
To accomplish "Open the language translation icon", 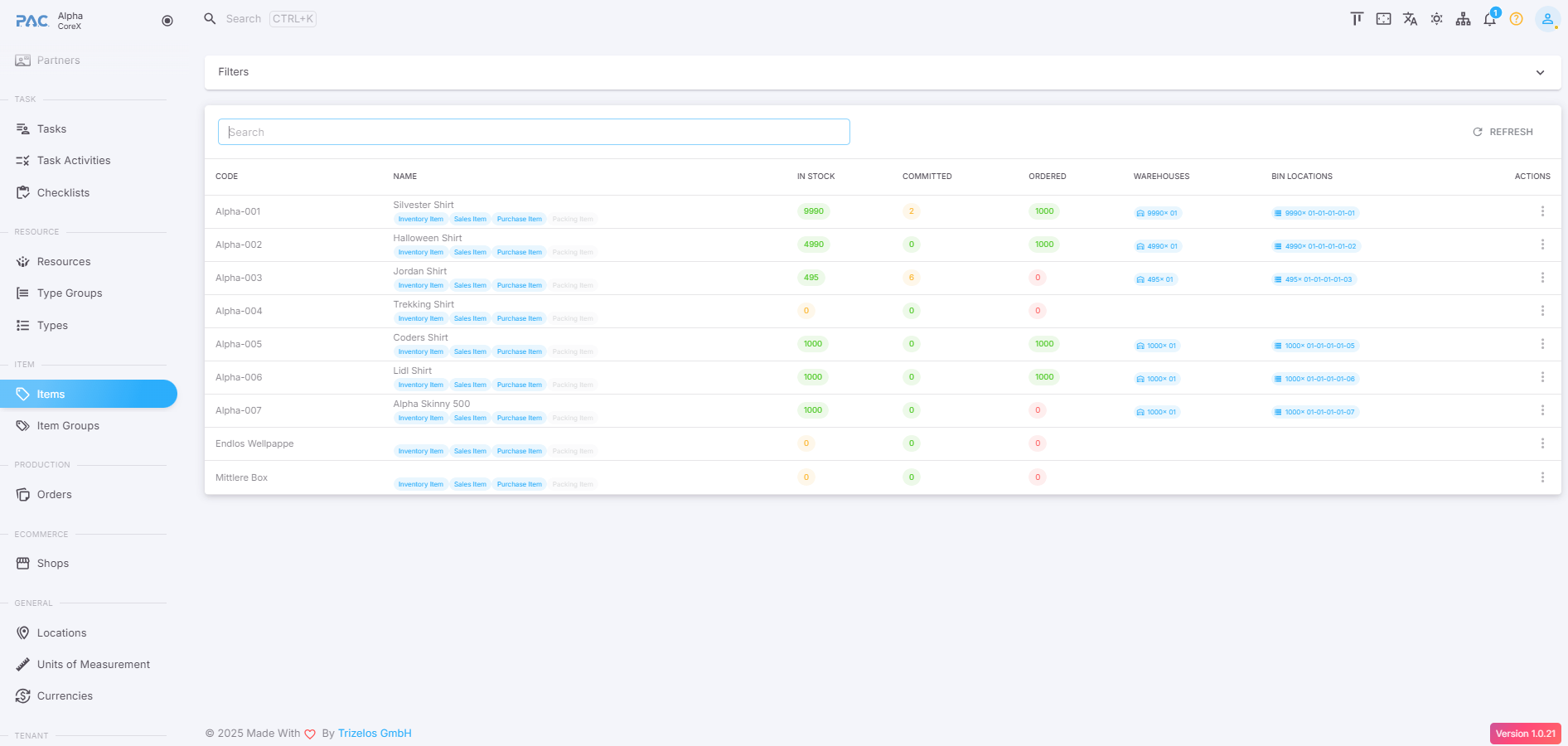I will (1410, 19).
